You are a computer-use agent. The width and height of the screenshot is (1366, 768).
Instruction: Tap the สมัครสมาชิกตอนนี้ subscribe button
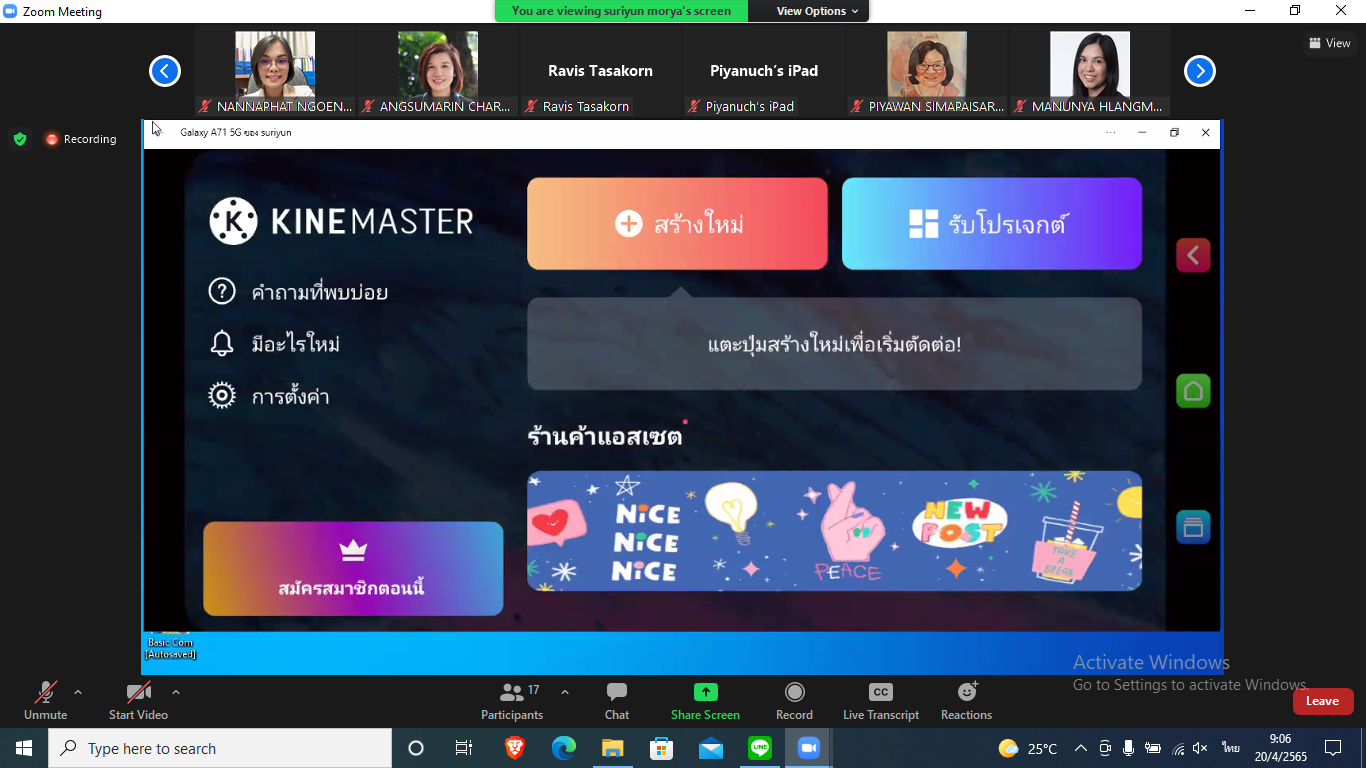(353, 568)
